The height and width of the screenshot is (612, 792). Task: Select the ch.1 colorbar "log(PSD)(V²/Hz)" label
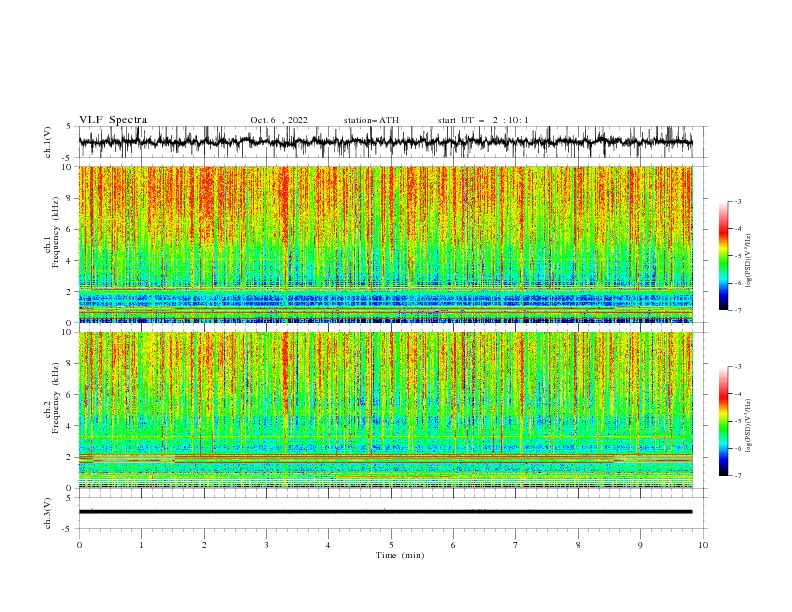[748, 261]
